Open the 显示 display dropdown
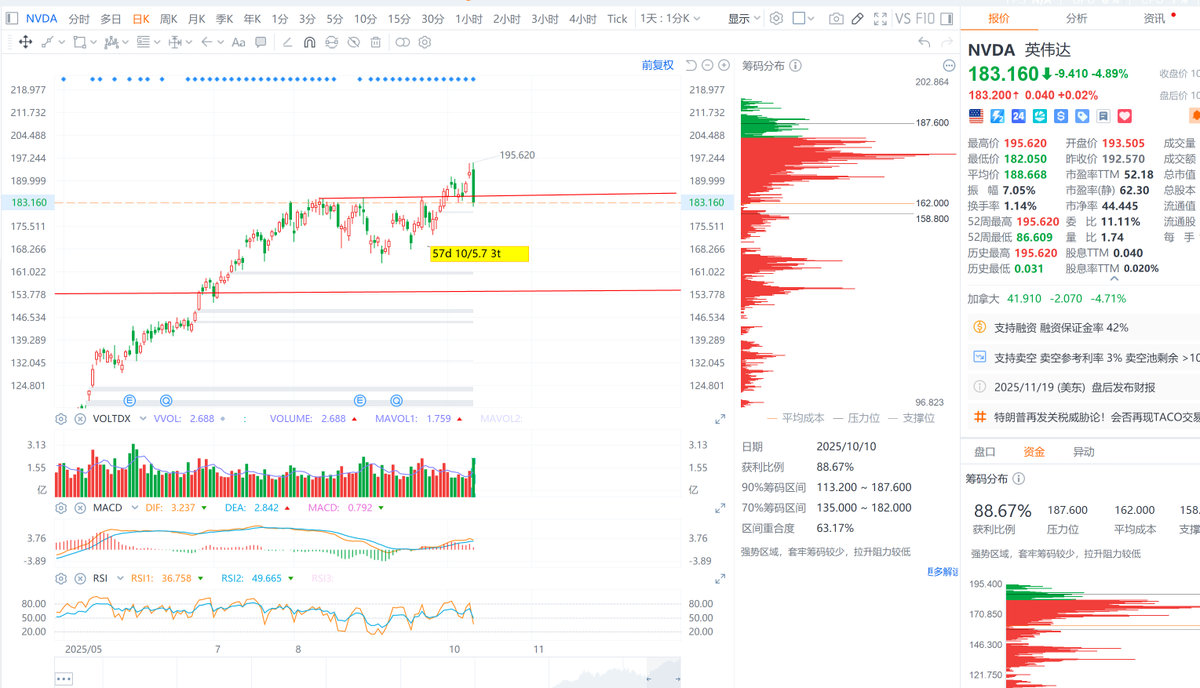Image resolution: width=1200 pixels, height=688 pixels. point(744,19)
